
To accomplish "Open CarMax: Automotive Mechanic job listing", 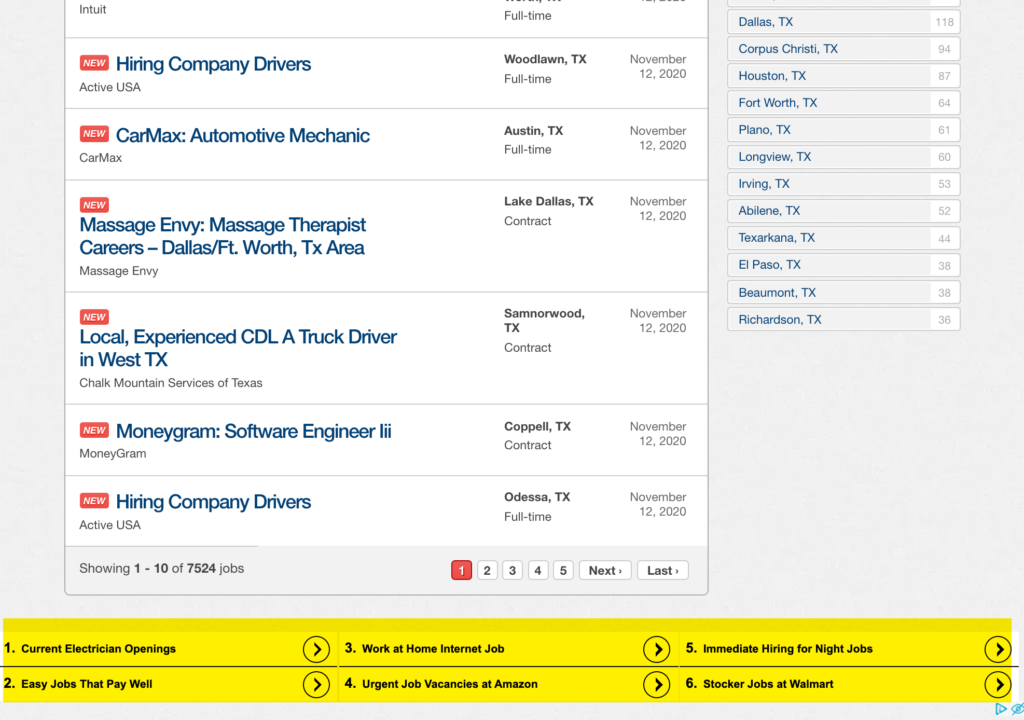I will tap(242, 135).
